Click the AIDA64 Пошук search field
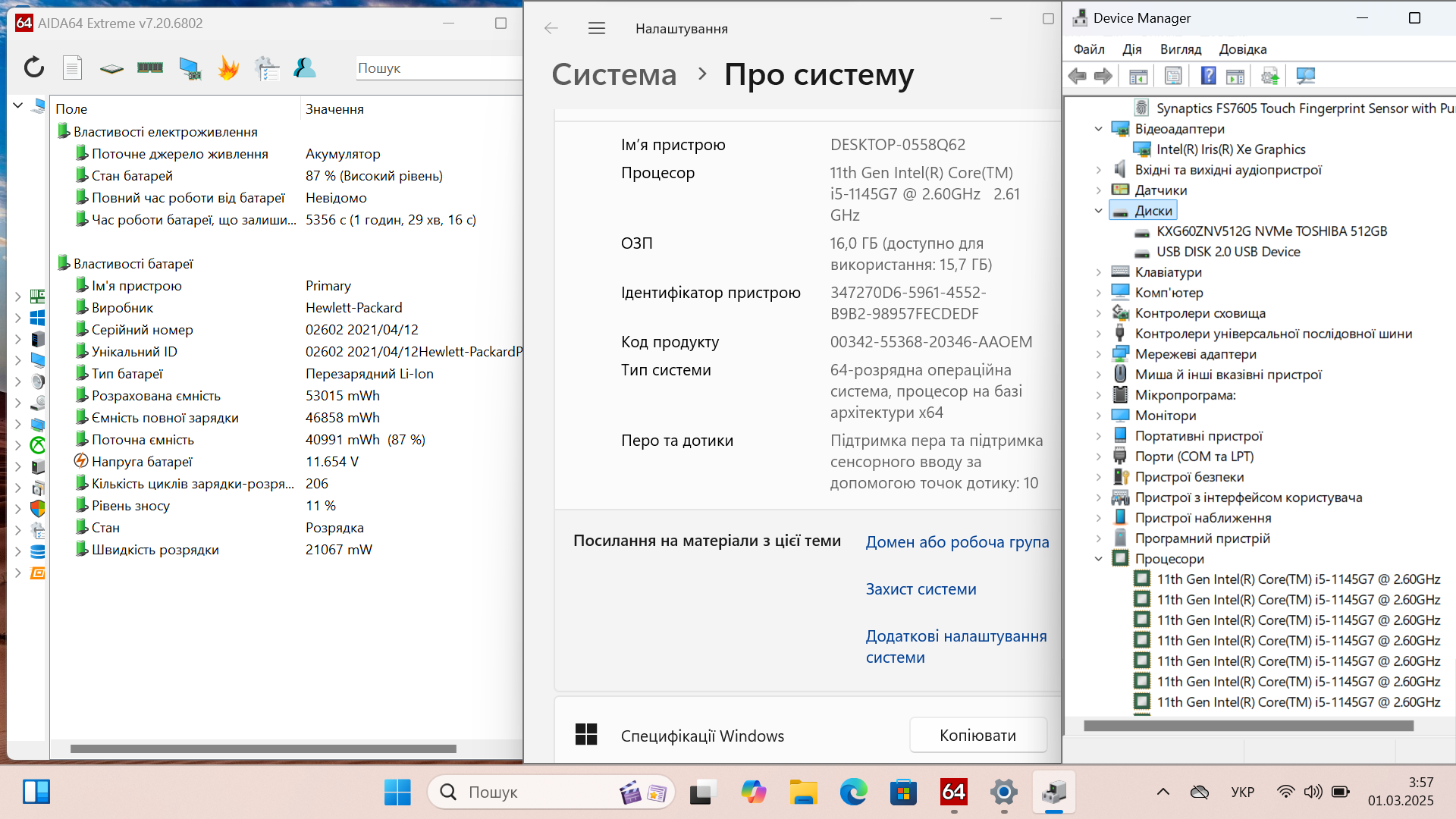This screenshot has height=819, width=1456. coord(438,68)
